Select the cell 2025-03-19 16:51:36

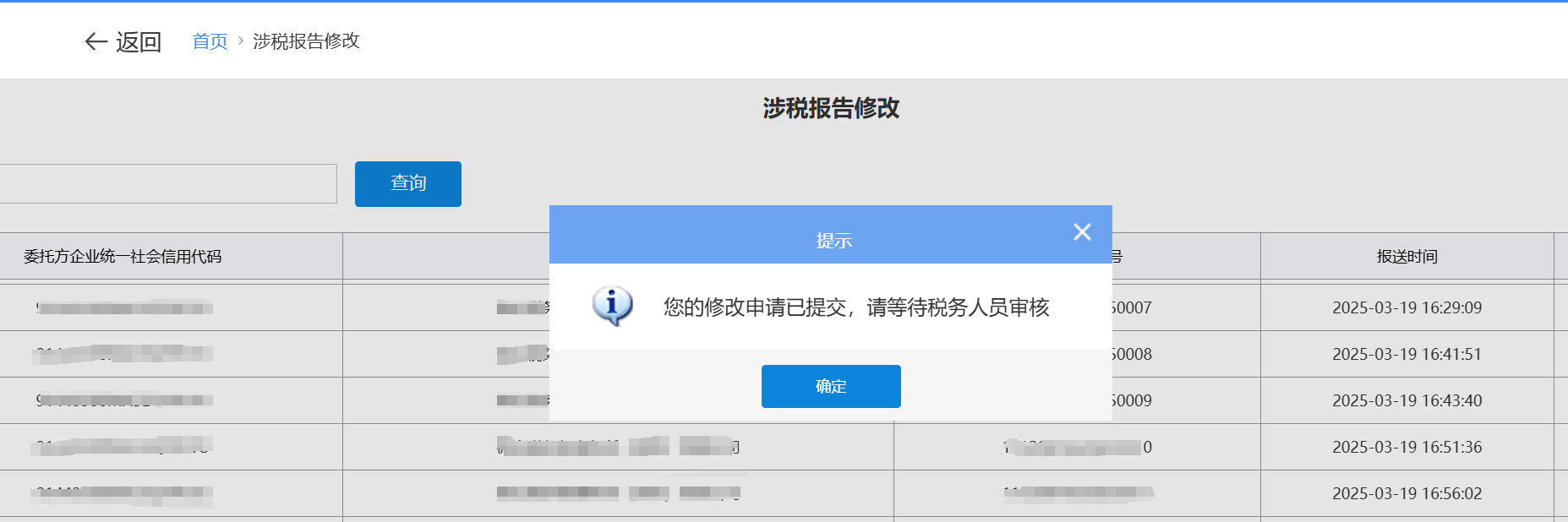click(1407, 447)
